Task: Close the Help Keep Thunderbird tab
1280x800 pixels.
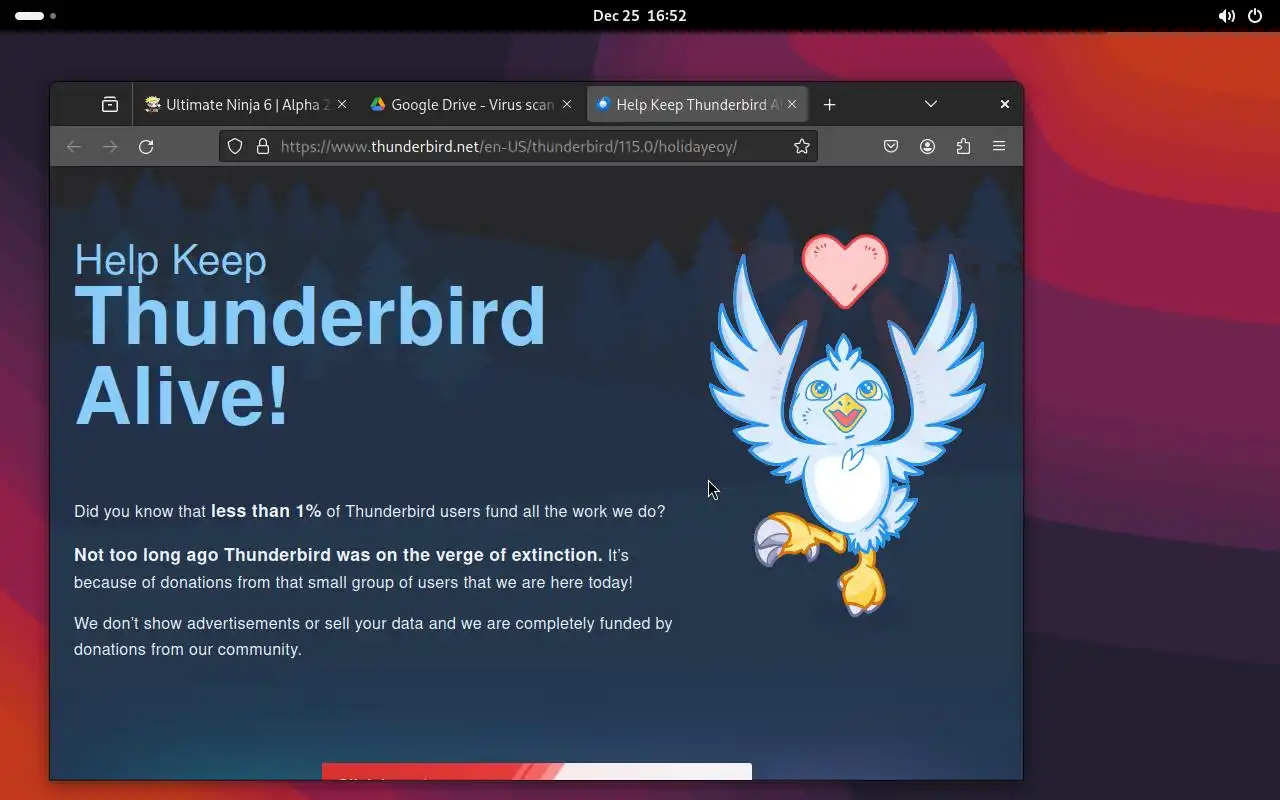Action: tap(792, 104)
